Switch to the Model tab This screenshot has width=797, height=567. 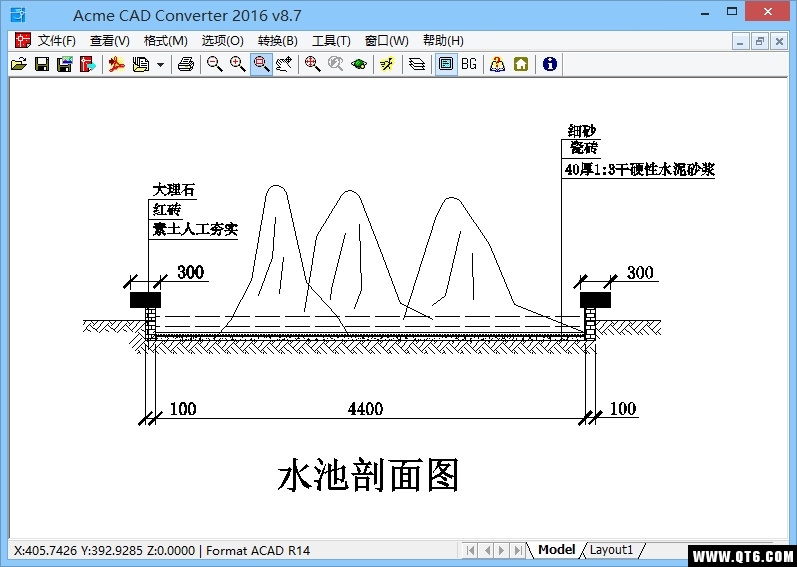point(557,550)
